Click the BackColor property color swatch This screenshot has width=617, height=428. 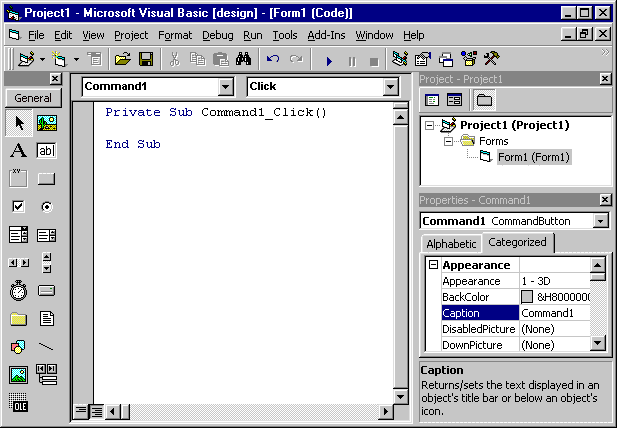527,297
